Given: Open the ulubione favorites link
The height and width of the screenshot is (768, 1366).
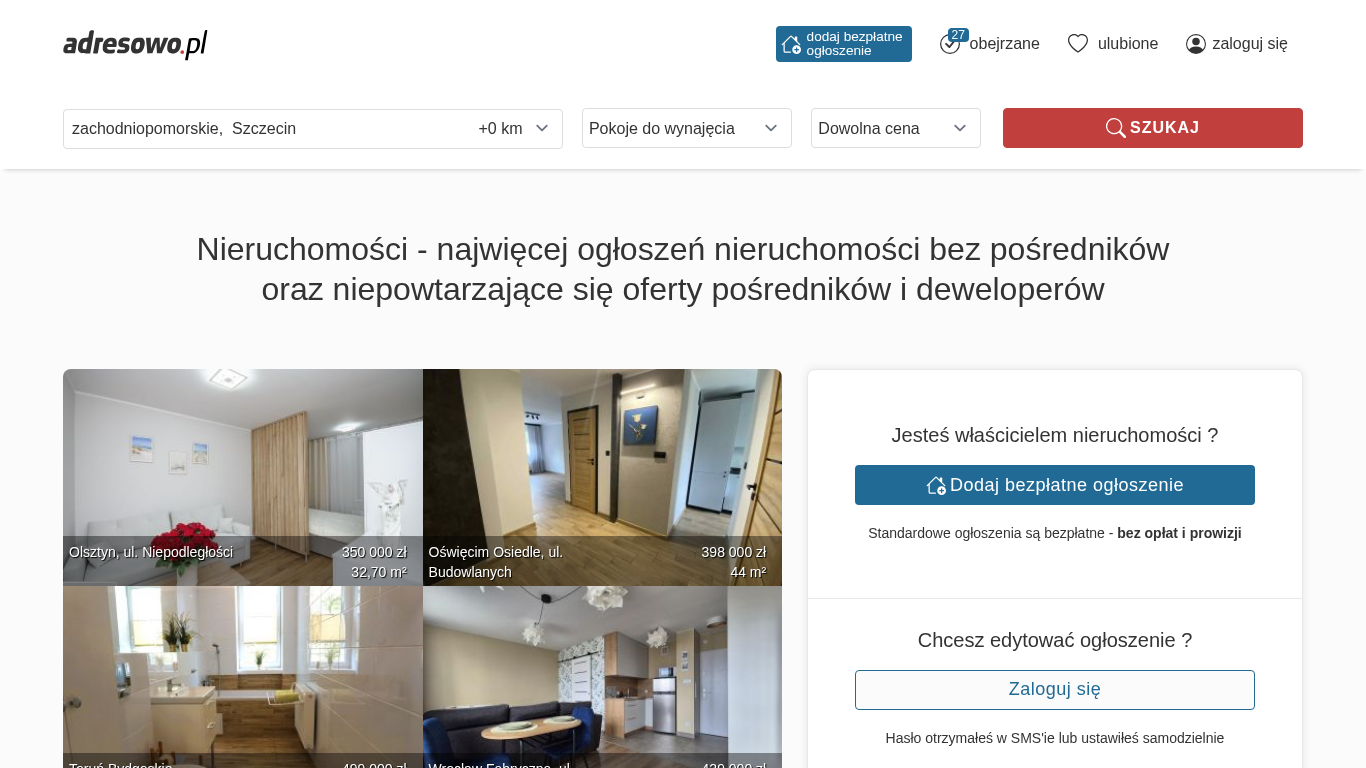Looking at the screenshot, I should coord(1128,44).
